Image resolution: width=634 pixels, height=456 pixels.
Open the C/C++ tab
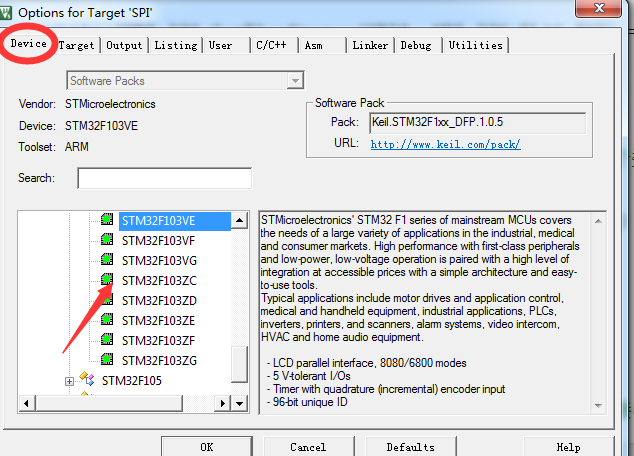[x=273, y=45]
